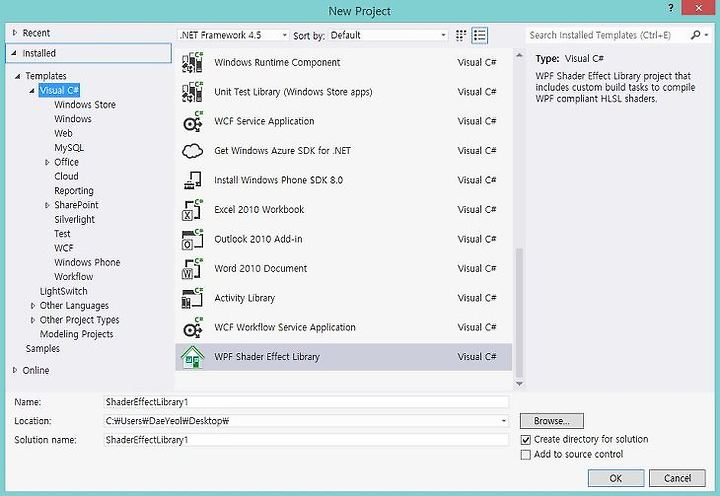Select Windows Store in template tree

85,105
